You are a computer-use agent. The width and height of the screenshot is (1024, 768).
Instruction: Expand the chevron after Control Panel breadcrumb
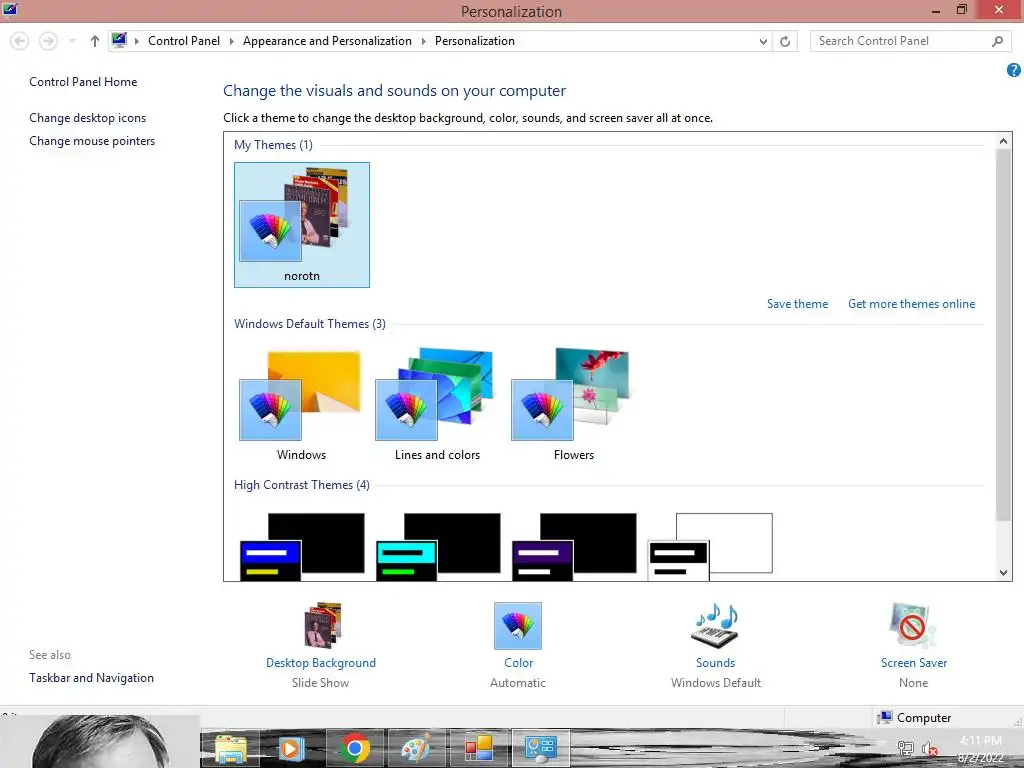tap(231, 41)
